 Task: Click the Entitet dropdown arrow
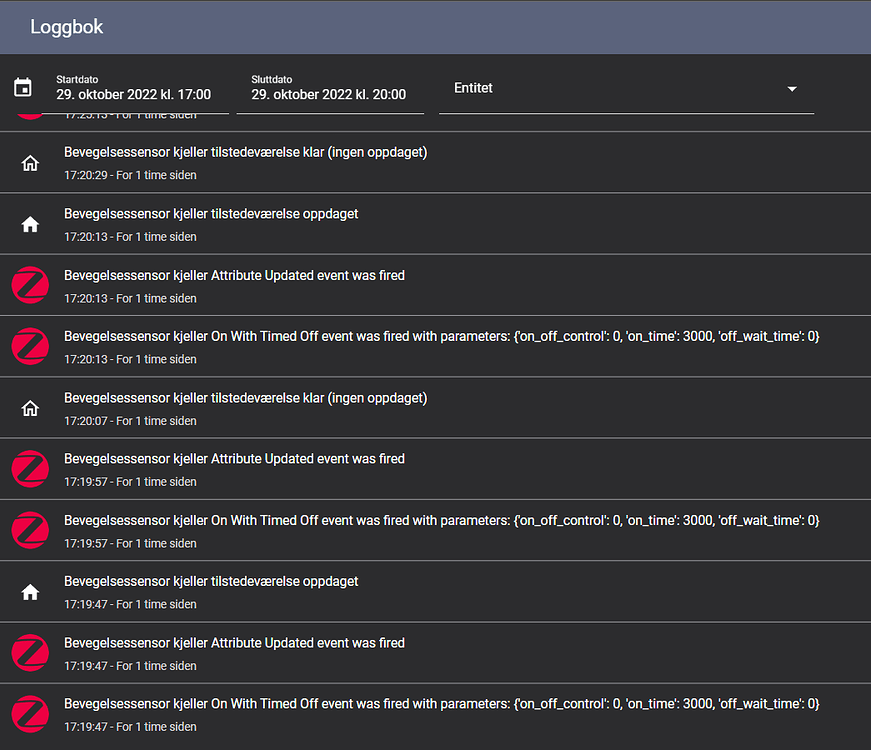792,88
